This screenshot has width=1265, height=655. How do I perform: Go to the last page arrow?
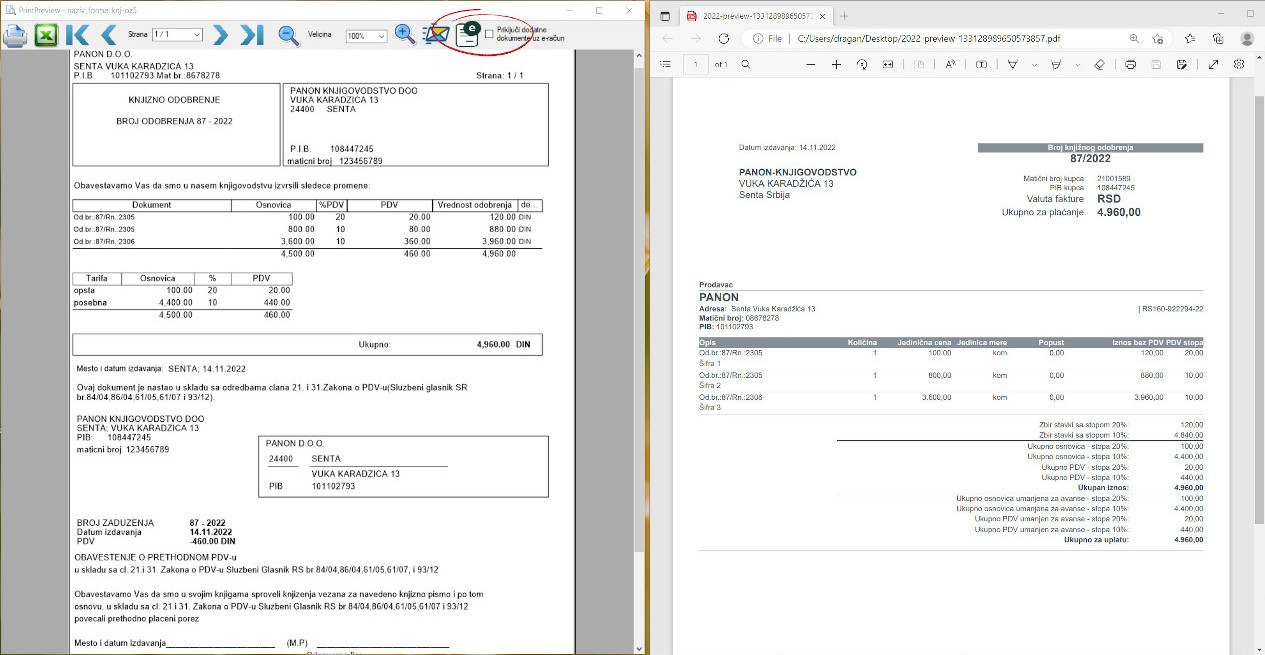pyautogui.click(x=252, y=35)
